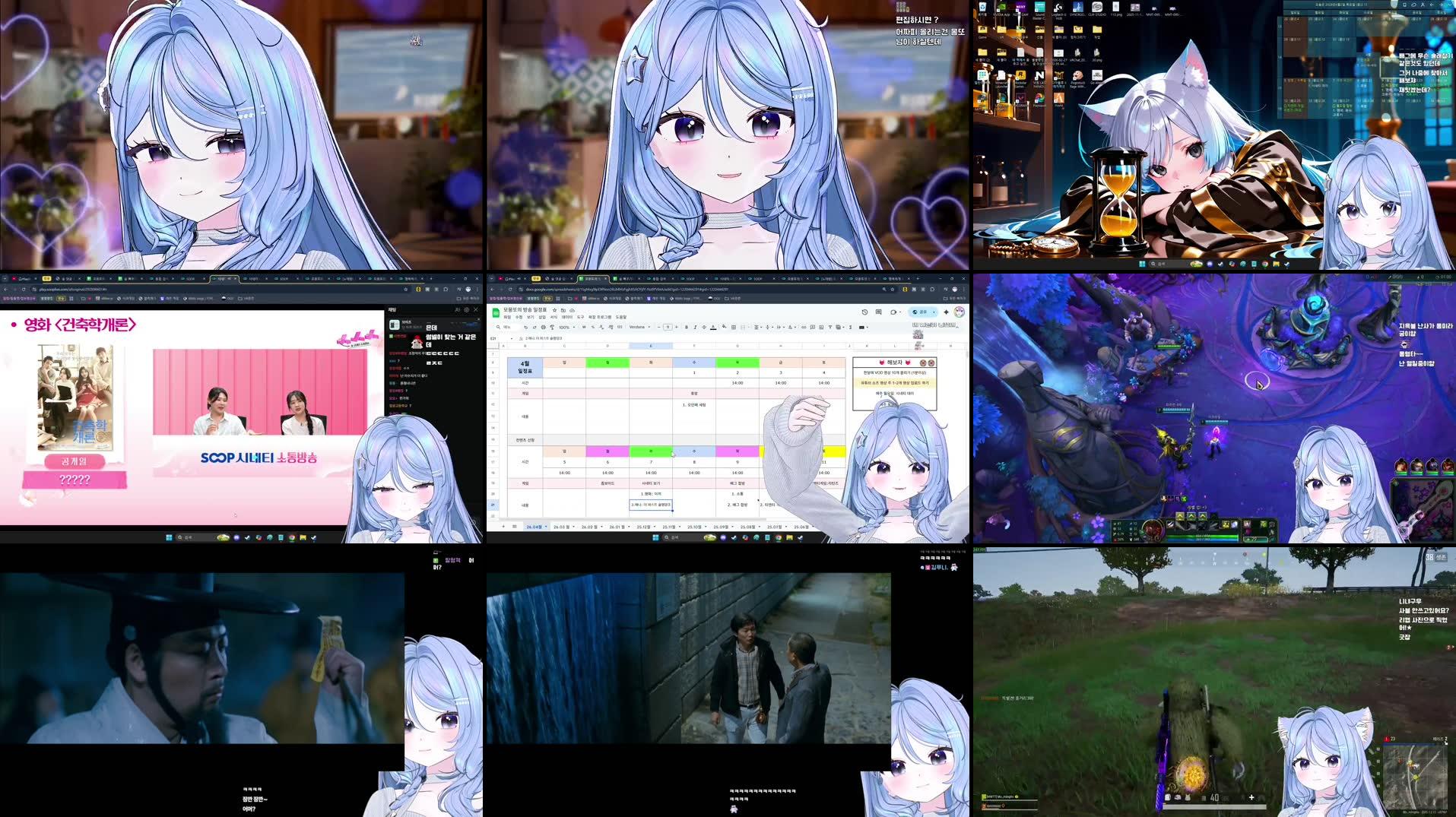Expand the Share button dropdown arrow
Screen dimensions: 1456x817
(x=933, y=312)
